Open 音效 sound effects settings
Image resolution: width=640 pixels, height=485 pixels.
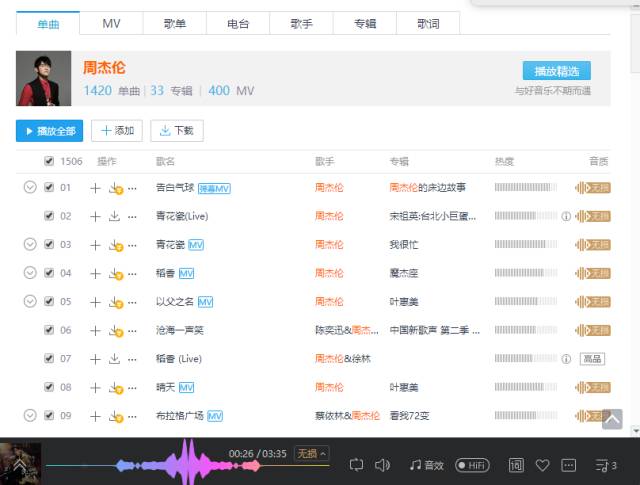pos(427,465)
